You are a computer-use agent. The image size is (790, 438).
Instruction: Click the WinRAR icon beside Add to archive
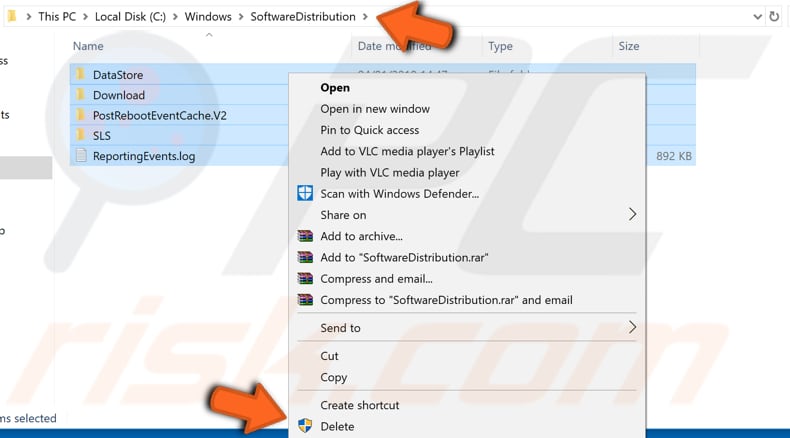tap(305, 236)
